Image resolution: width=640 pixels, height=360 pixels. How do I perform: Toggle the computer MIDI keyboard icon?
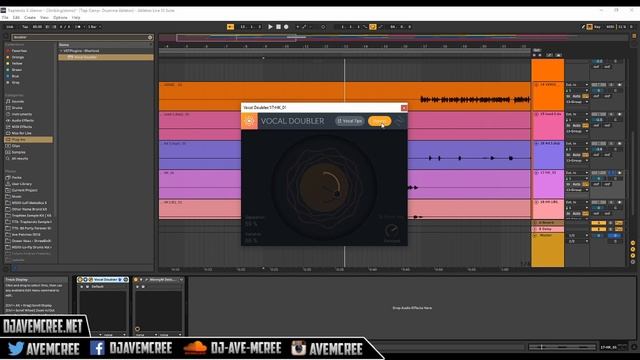pyautogui.click(x=589, y=27)
